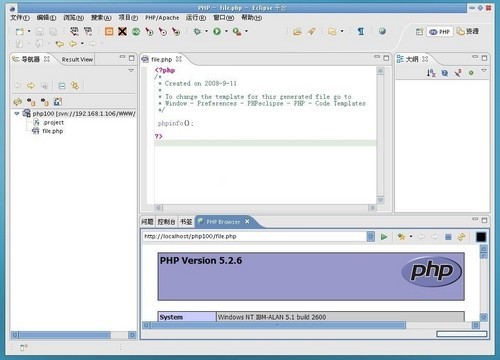Close the PHP Browser tab
500x360 pixels.
247,221
